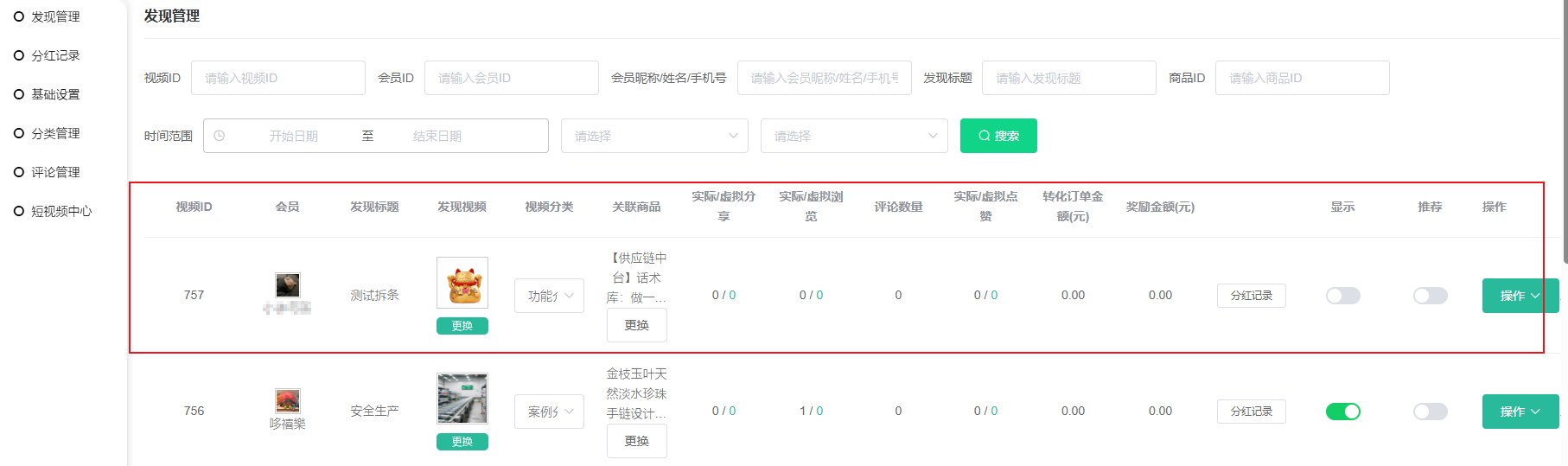Open lucky cat video thumbnail in row 757
Viewport: 1568px width, 466px height.
(x=462, y=283)
